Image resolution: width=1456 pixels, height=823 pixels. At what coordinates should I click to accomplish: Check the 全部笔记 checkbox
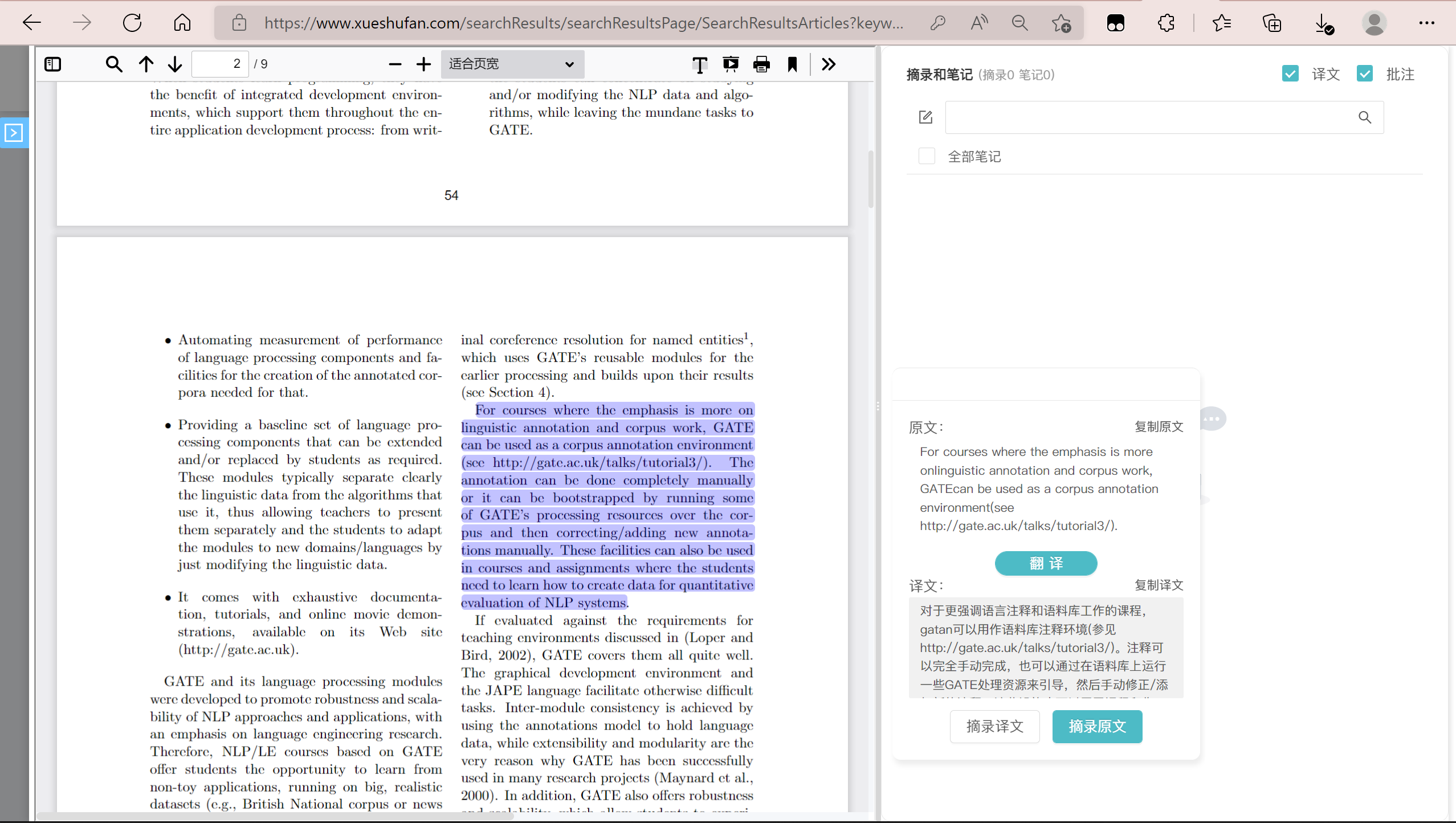point(927,156)
